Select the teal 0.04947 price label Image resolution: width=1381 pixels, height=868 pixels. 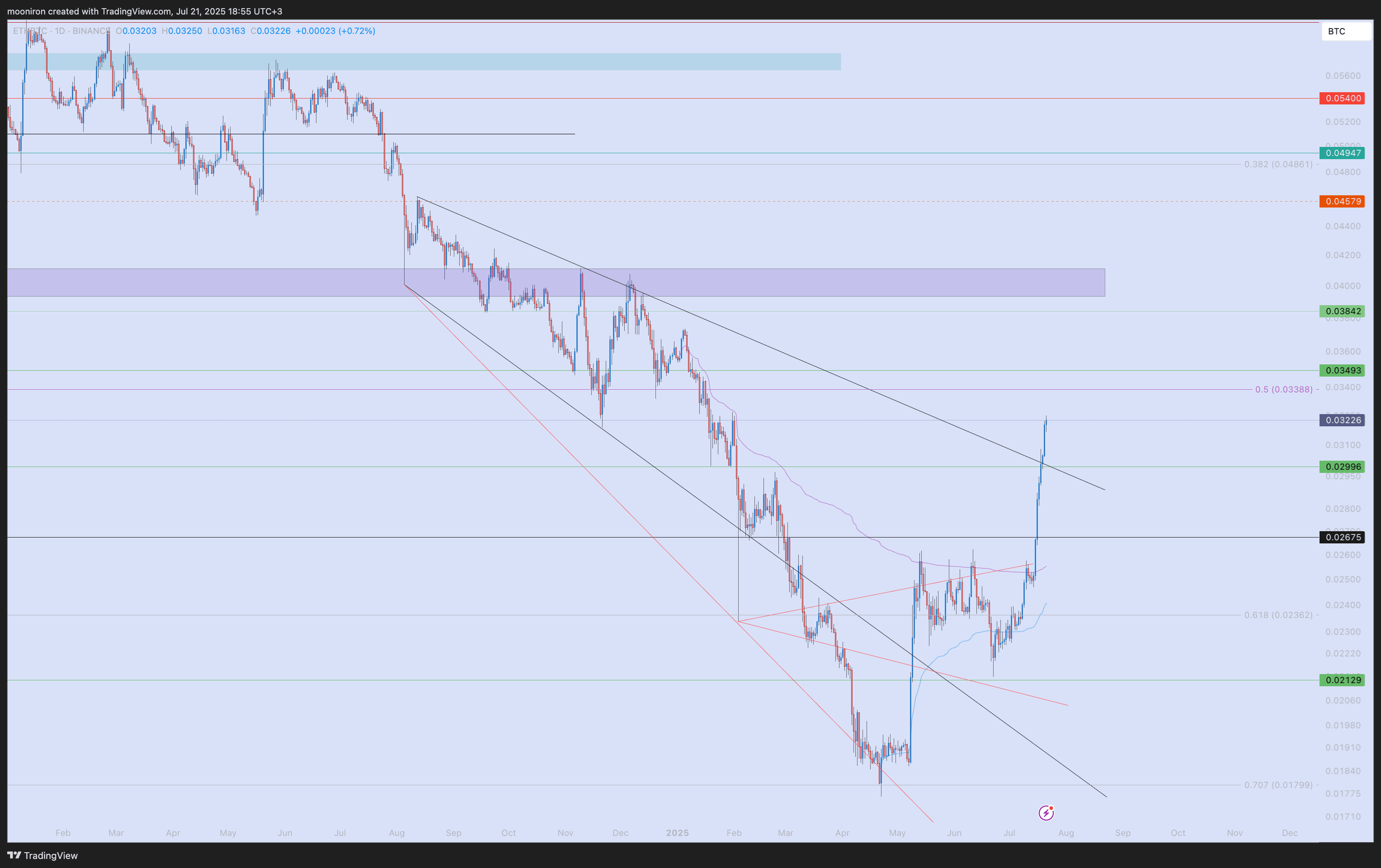(1342, 153)
